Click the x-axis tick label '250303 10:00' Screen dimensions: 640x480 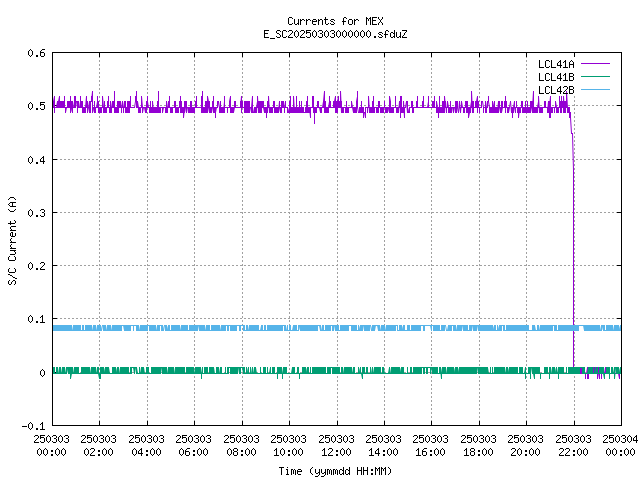289,445
